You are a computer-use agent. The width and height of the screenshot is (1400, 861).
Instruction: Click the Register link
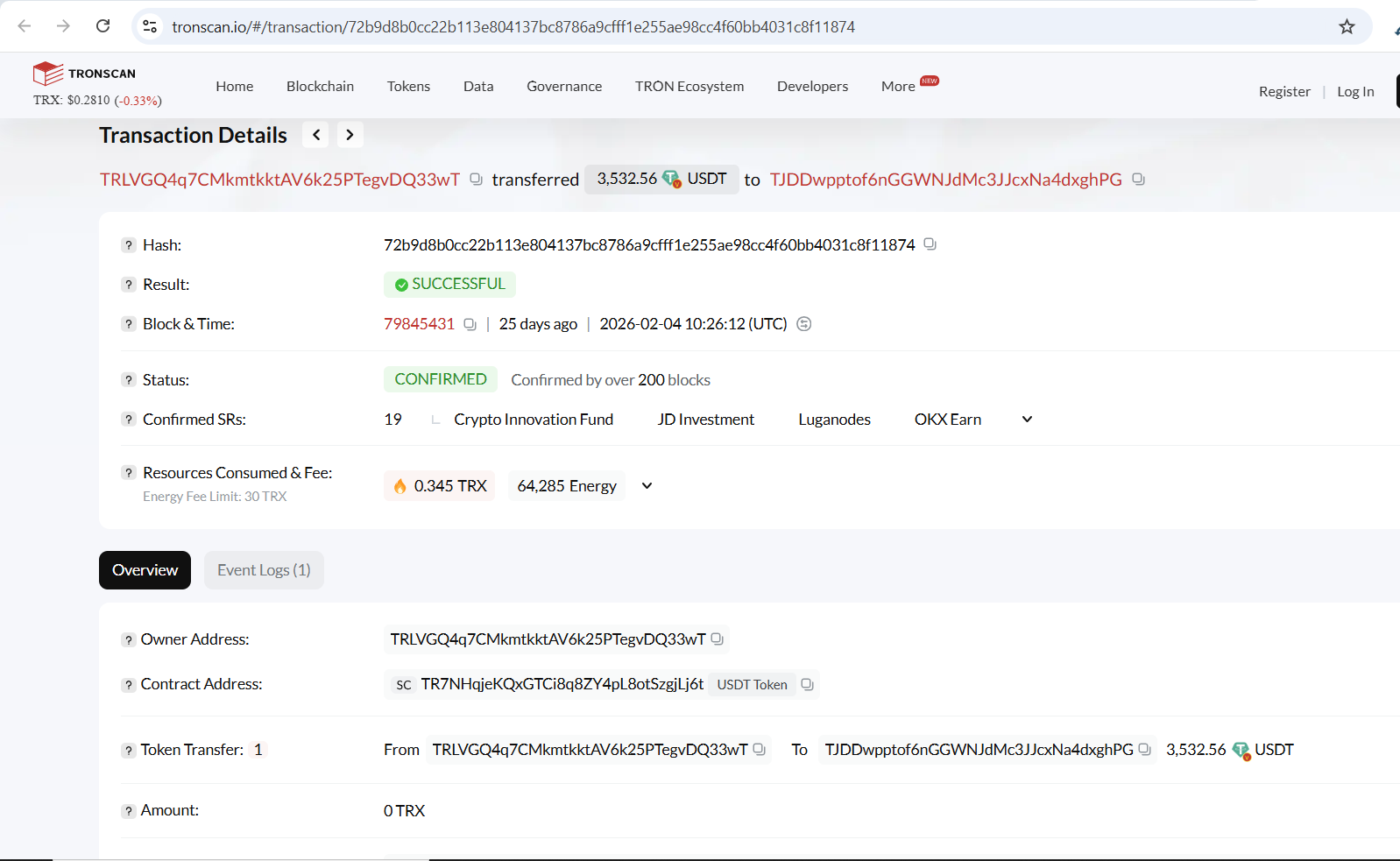pyautogui.click(x=1284, y=91)
